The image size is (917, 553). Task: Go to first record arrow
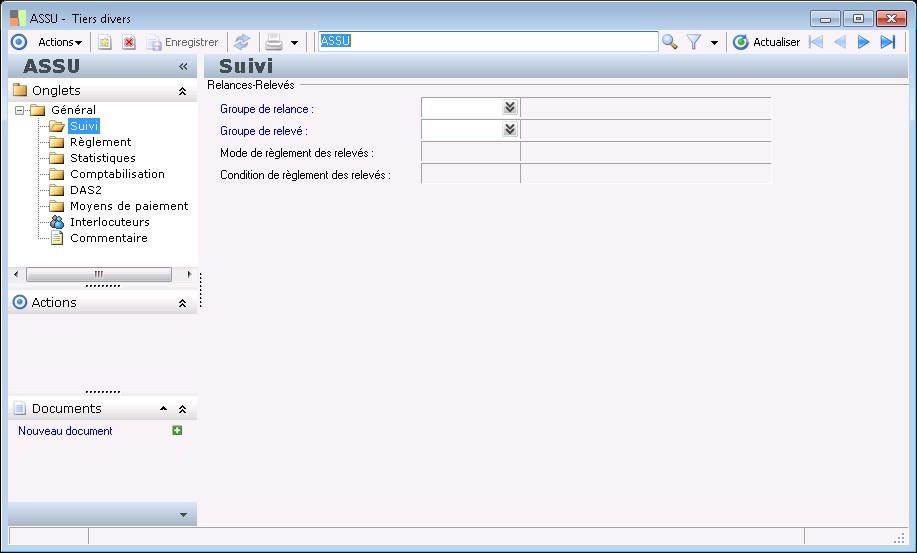click(x=816, y=42)
